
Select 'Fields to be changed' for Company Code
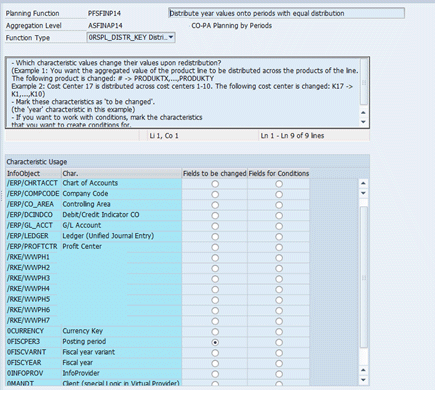click(x=215, y=194)
